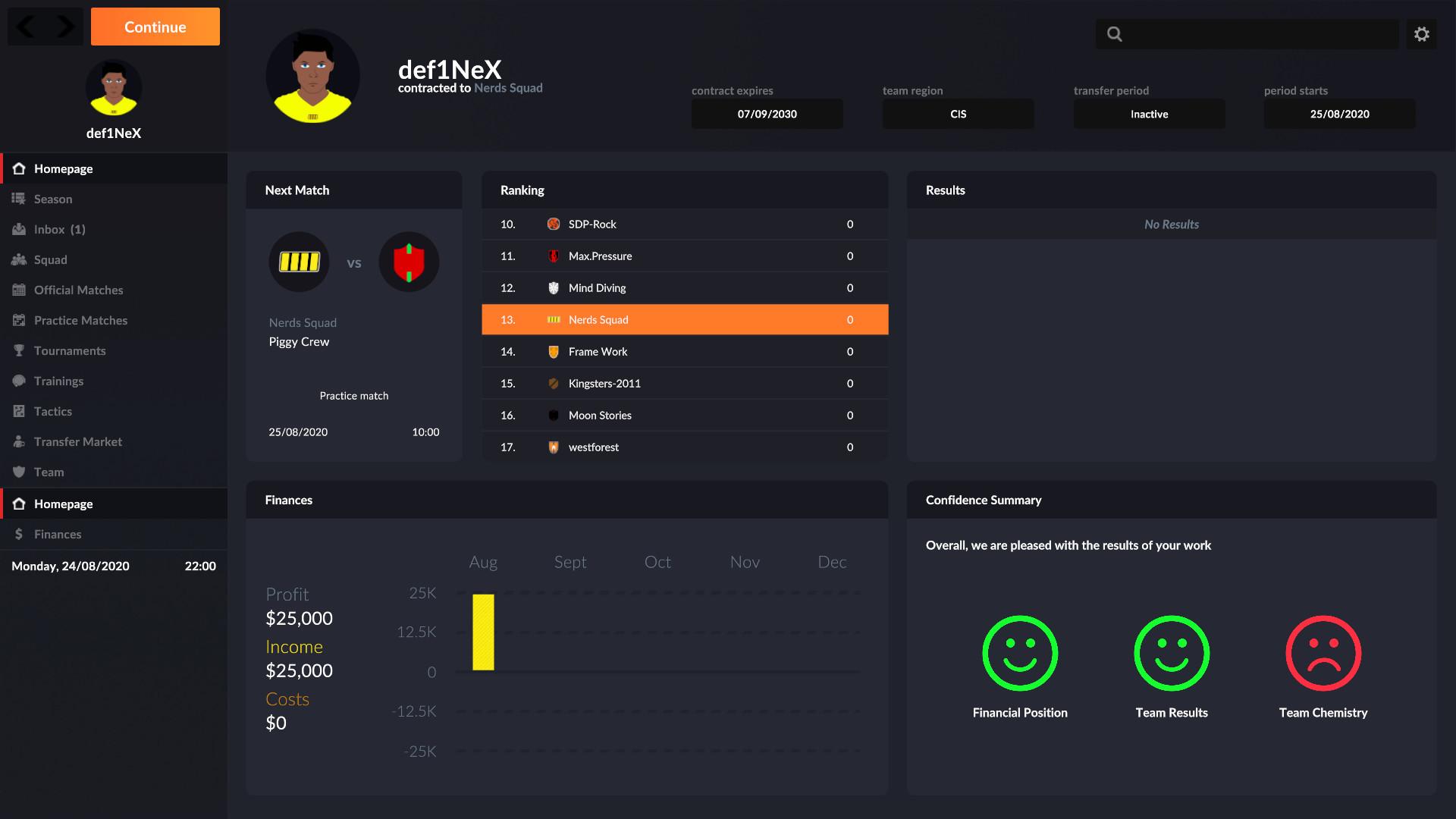Click the def1NeX player avatar

pos(113,88)
